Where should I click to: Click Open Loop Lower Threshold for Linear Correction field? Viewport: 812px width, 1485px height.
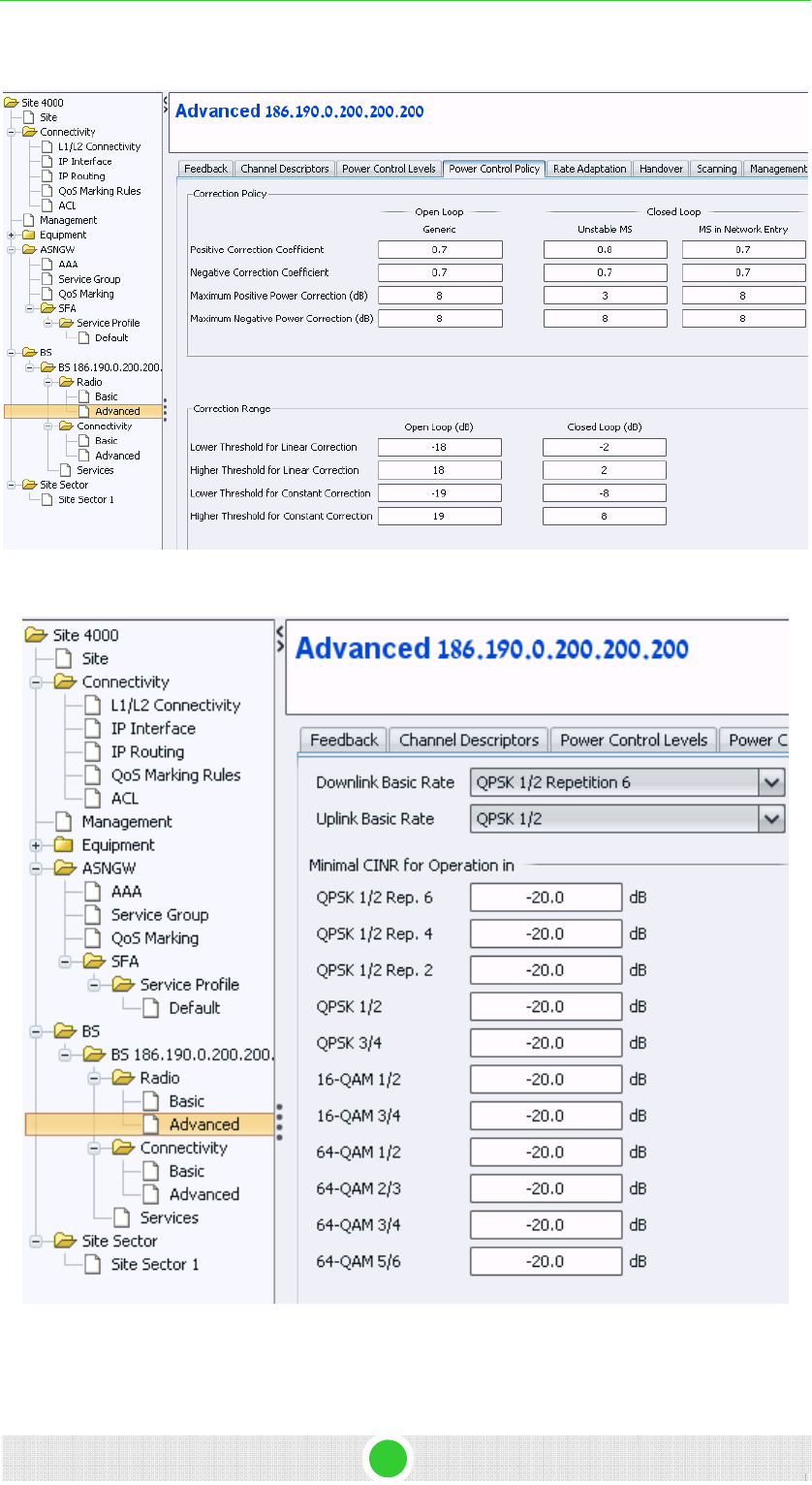[440, 447]
